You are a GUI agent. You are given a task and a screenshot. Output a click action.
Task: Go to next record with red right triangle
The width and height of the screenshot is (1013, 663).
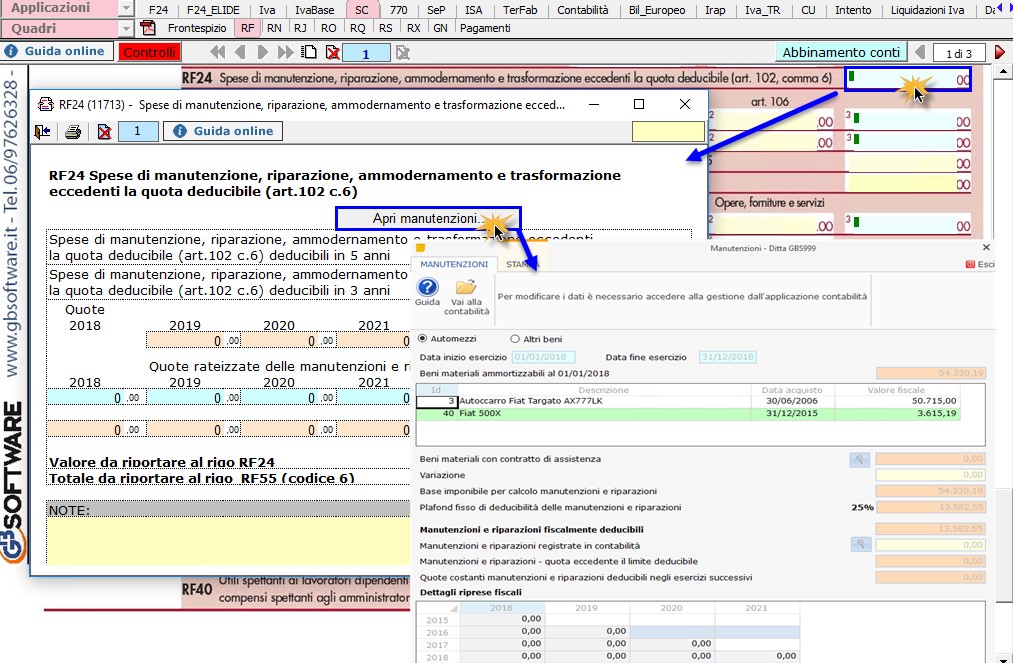click(x=999, y=52)
